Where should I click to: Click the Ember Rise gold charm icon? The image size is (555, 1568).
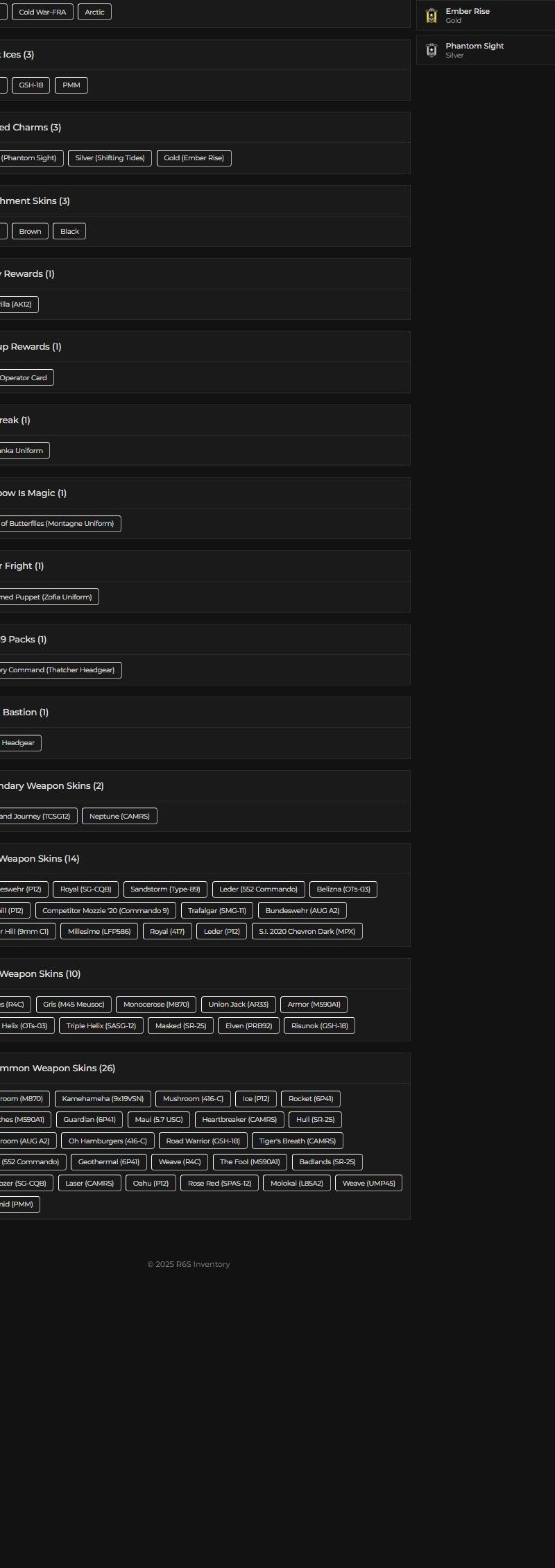tap(432, 15)
